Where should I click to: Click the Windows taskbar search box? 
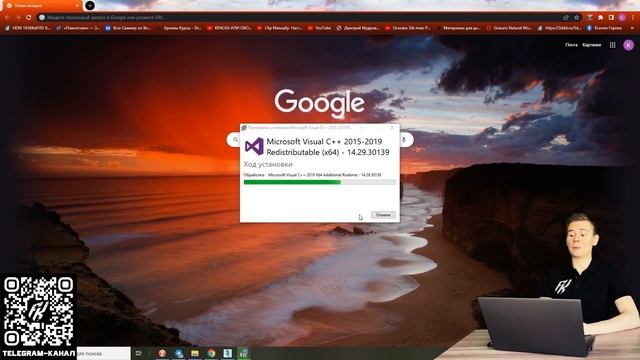[103, 353]
